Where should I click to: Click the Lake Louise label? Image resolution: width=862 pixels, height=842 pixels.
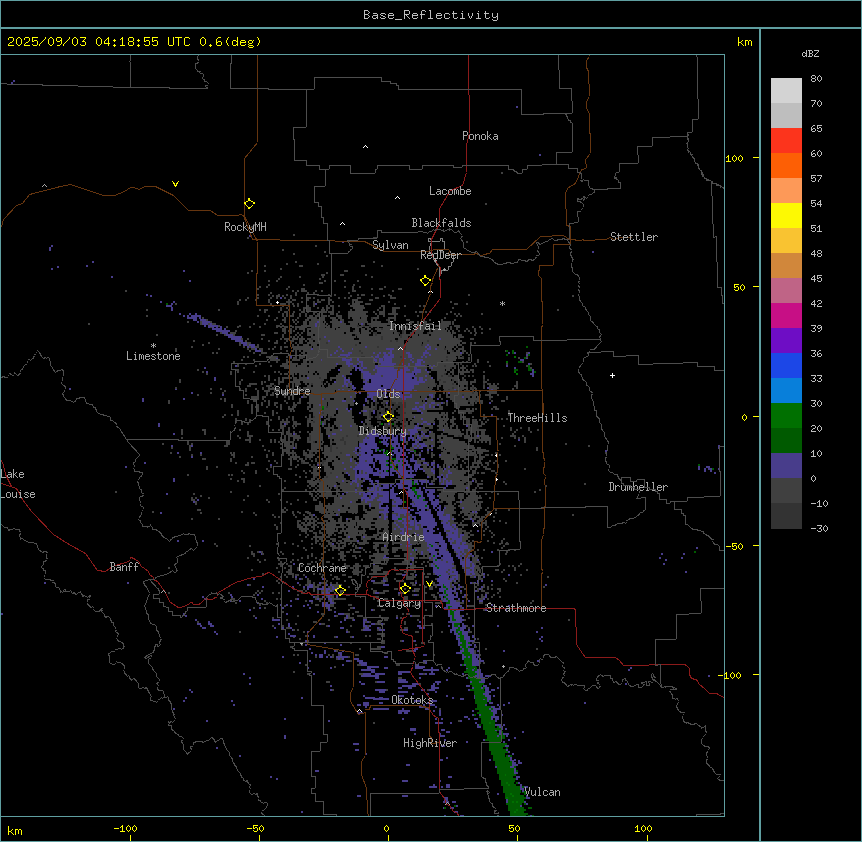[x=18, y=484]
